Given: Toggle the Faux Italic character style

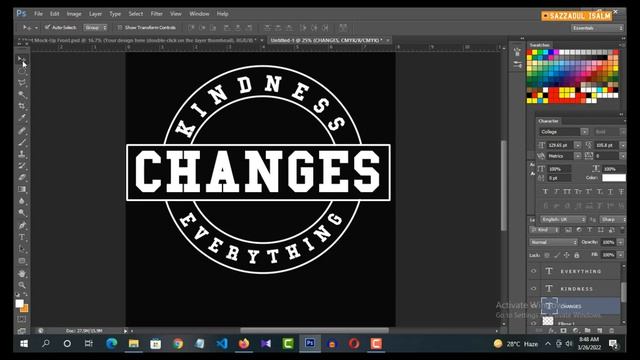Looking at the screenshot, I should pos(556,191).
